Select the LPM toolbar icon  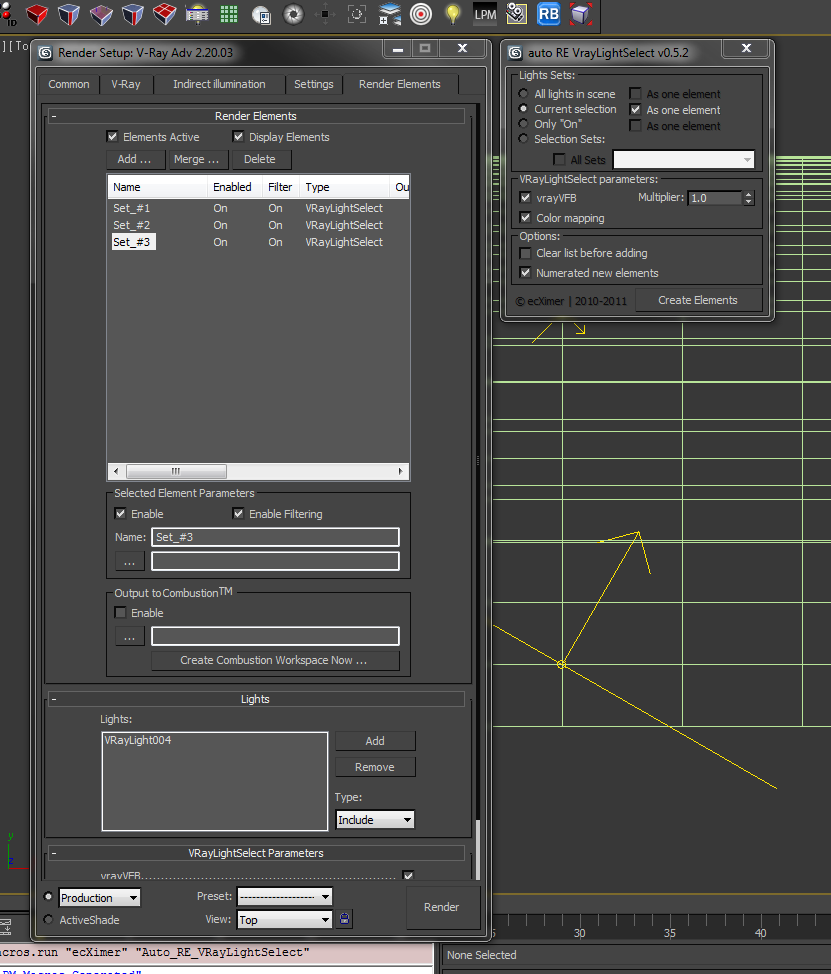click(484, 14)
